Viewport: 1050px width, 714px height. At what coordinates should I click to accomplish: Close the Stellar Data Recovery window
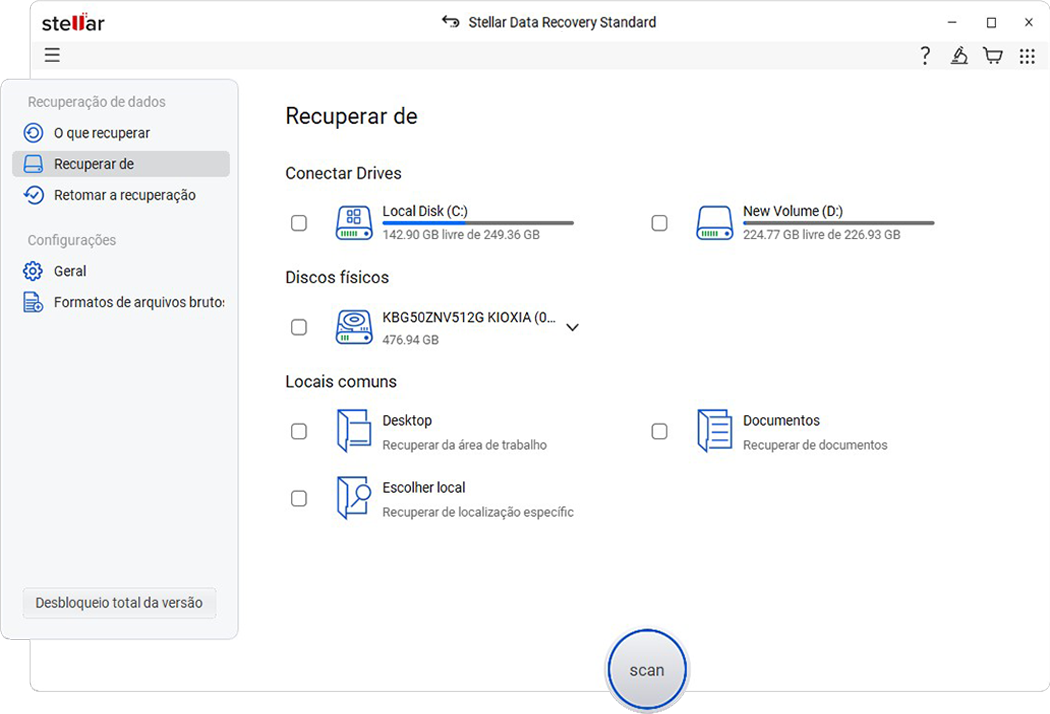[1029, 22]
